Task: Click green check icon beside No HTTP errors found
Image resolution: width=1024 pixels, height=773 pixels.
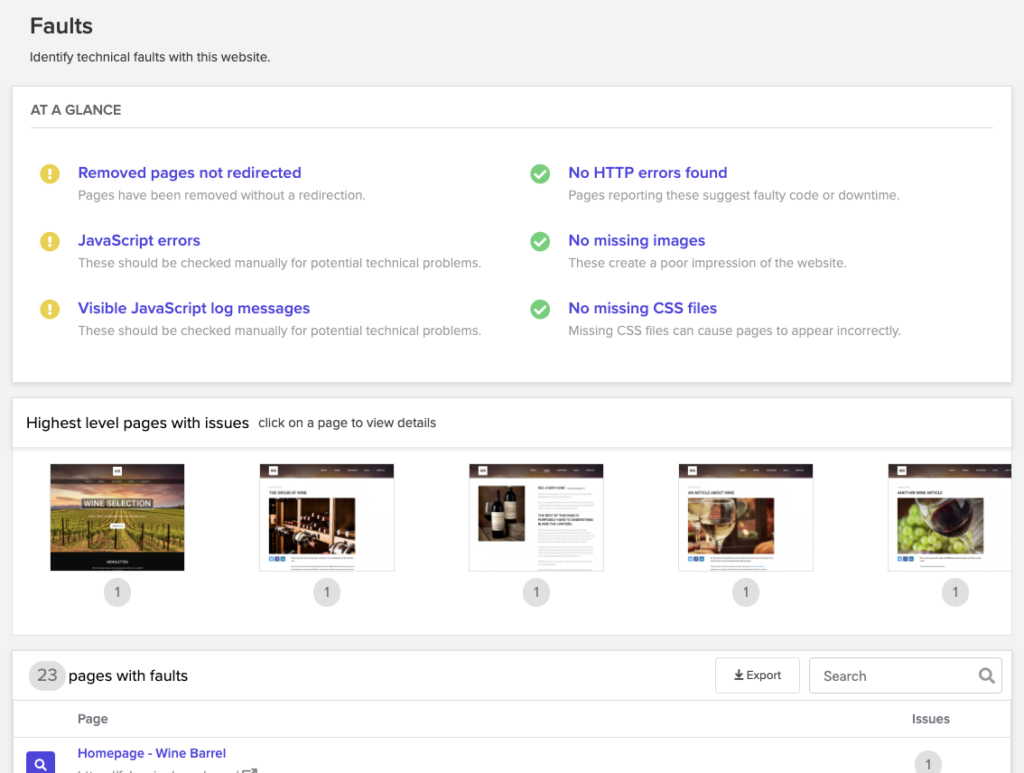Action: [x=540, y=174]
